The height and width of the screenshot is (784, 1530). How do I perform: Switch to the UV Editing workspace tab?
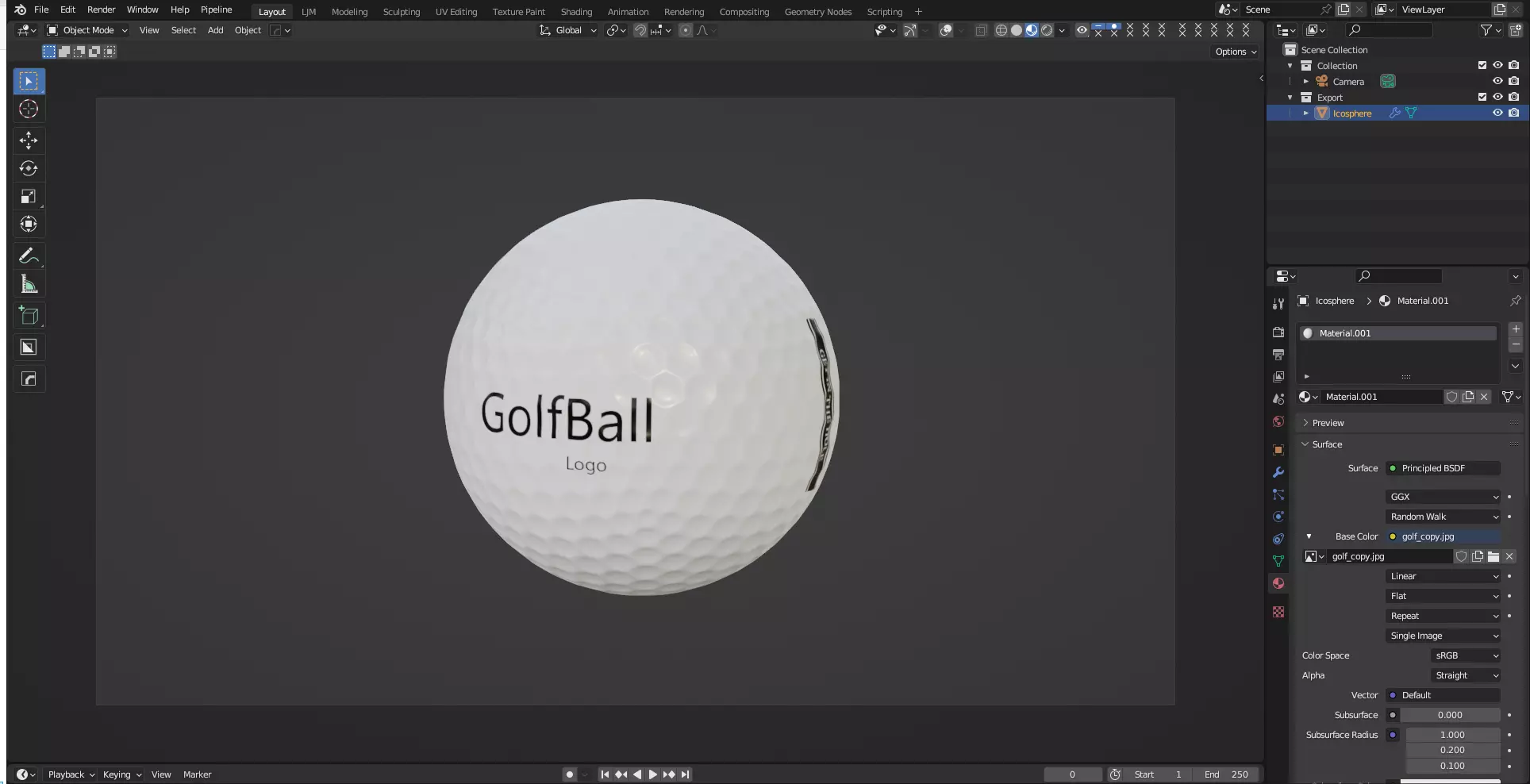click(x=456, y=12)
